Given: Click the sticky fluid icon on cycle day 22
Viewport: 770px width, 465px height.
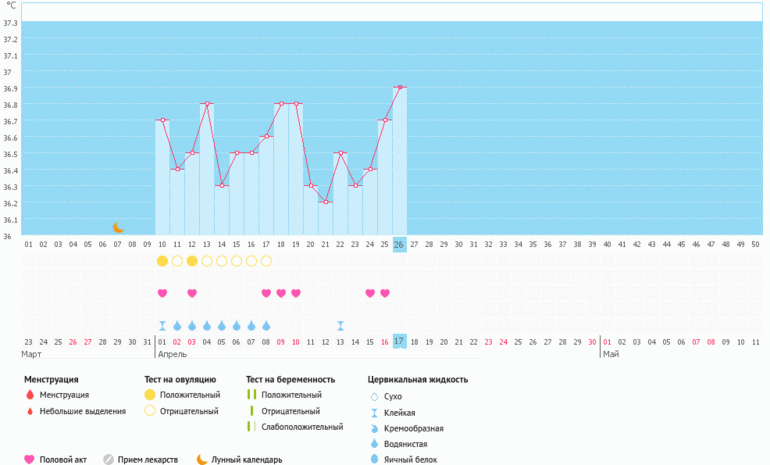Looking at the screenshot, I should (x=340, y=325).
